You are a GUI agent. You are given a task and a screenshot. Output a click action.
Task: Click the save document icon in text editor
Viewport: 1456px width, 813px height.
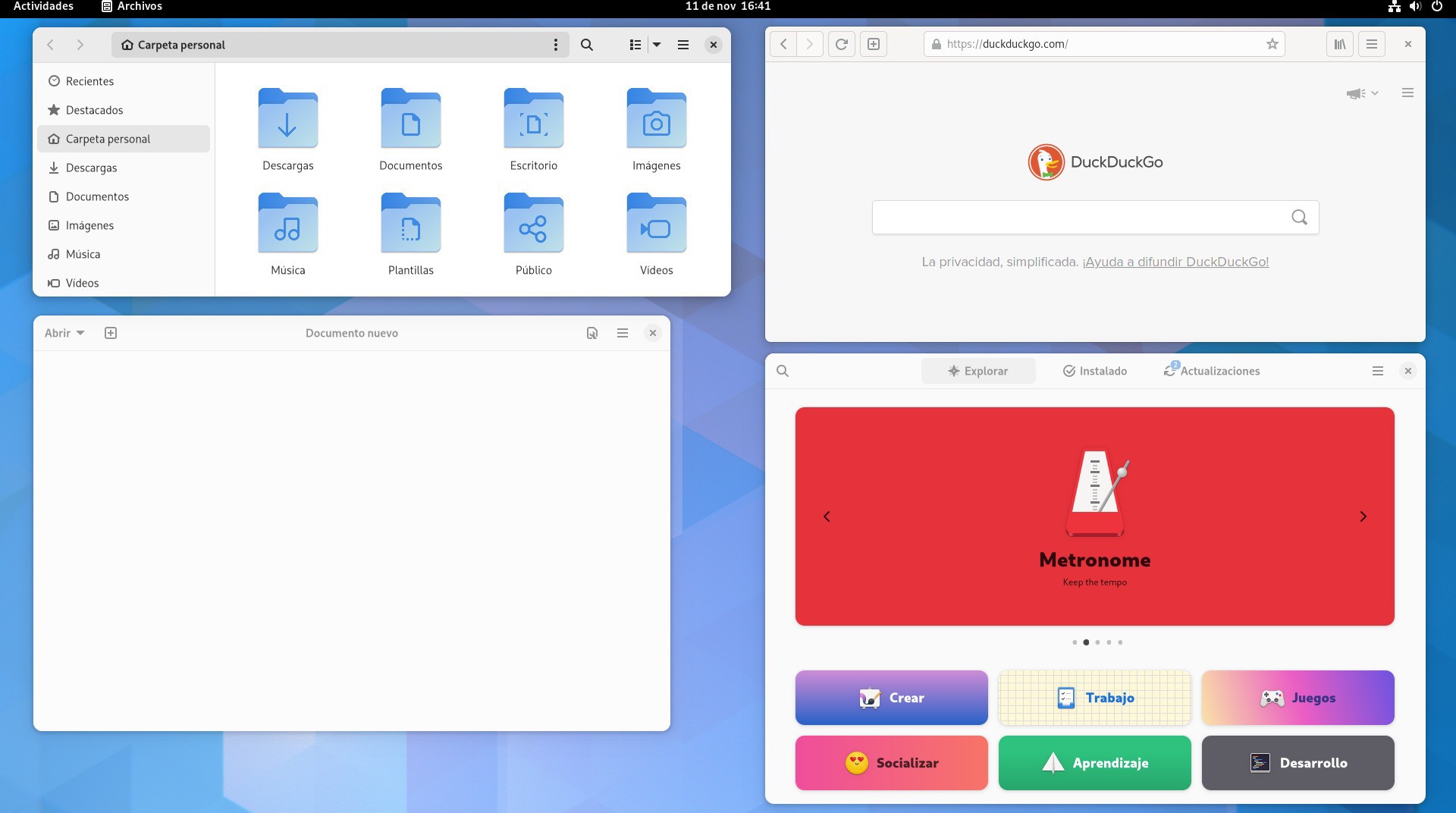pyautogui.click(x=592, y=333)
